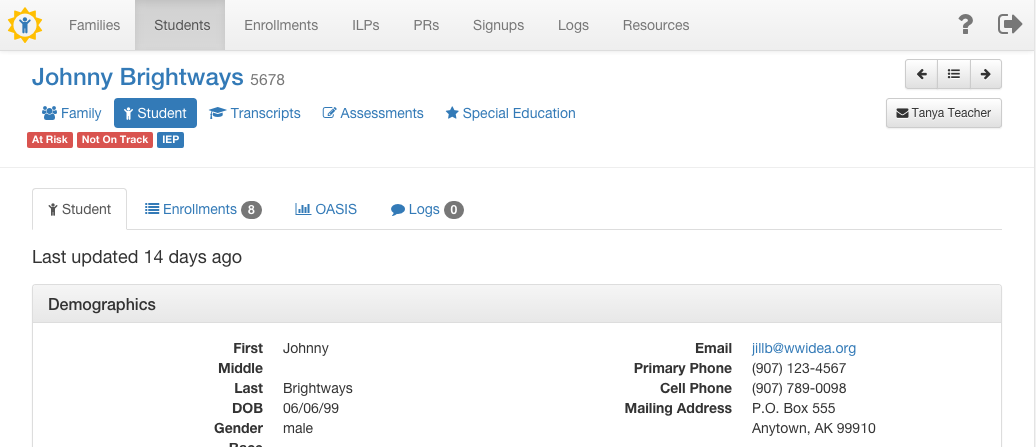Go to next student arrow button

[985, 74]
